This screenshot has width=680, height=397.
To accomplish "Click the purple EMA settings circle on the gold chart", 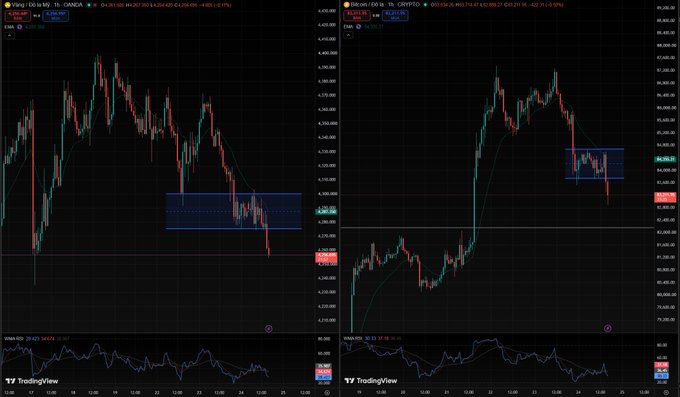I will pos(20,27).
